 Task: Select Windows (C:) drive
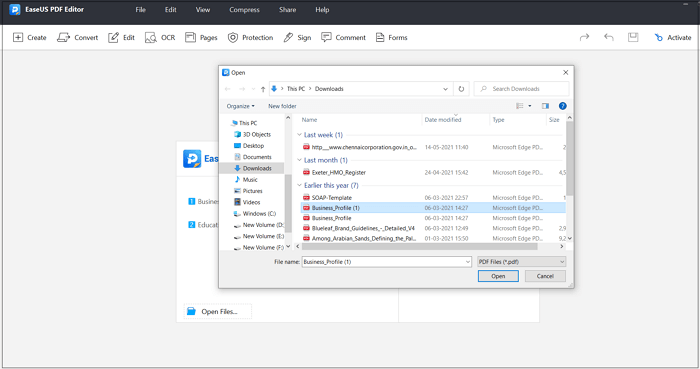click(254, 214)
